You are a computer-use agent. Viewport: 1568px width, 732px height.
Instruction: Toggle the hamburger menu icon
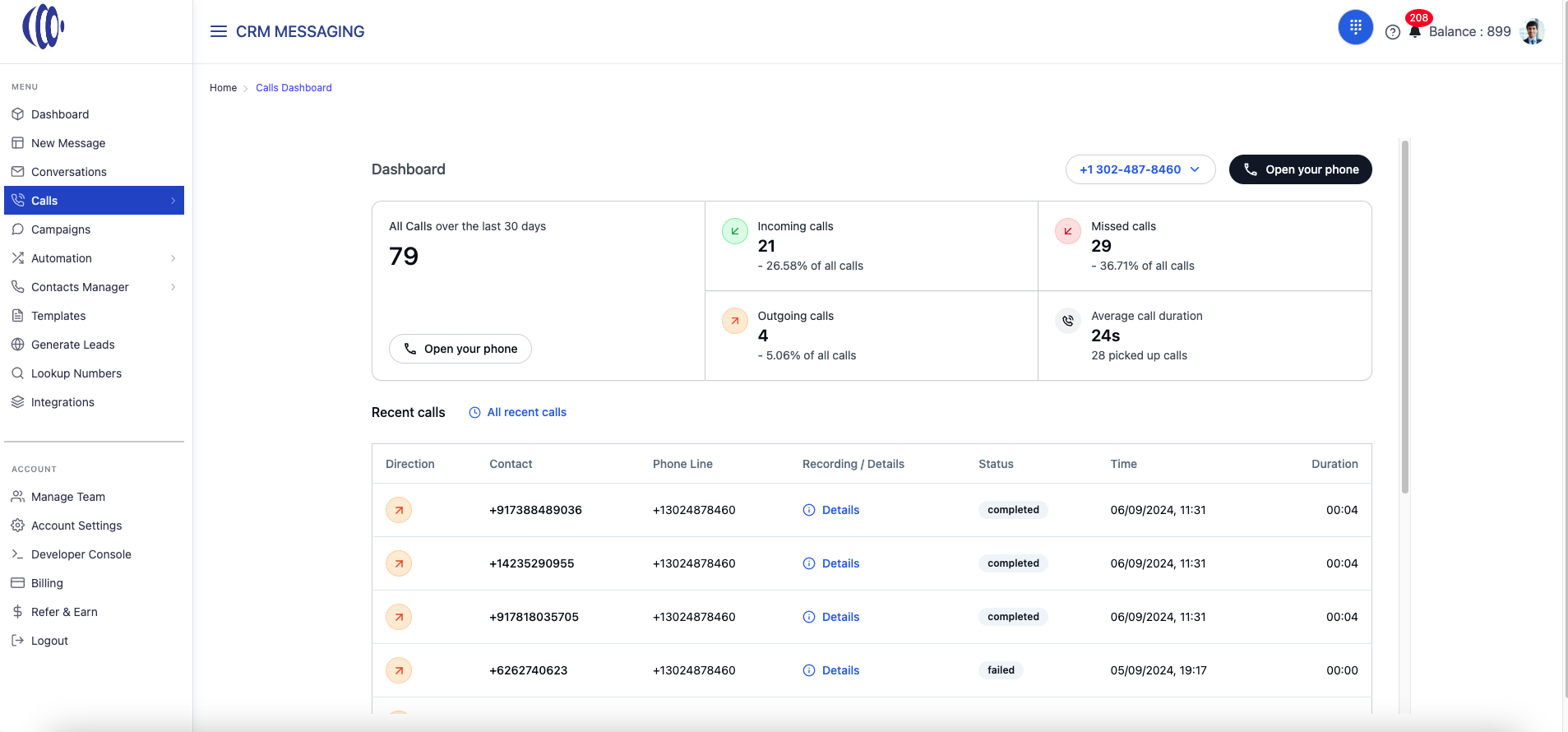click(219, 31)
